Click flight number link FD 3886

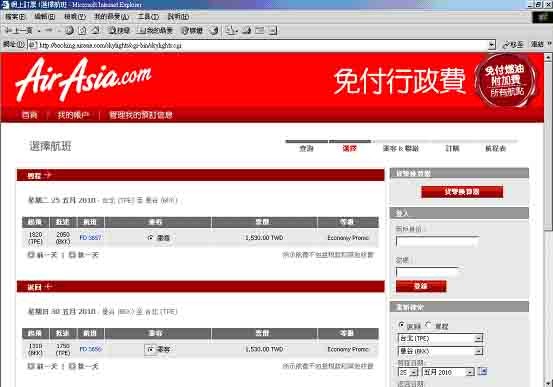click(90, 349)
